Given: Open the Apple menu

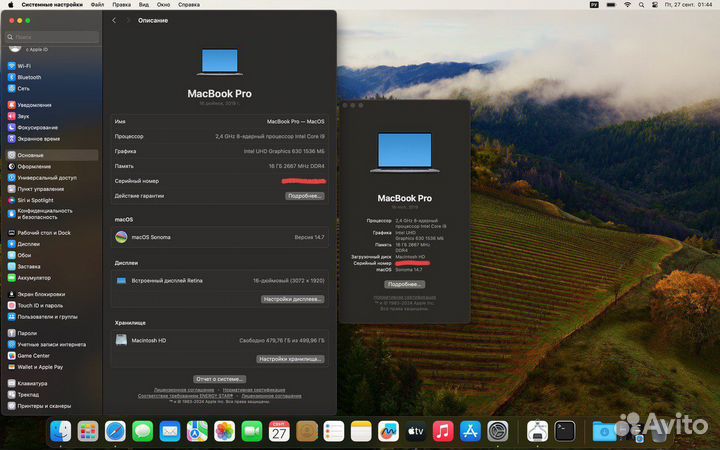Looking at the screenshot, I should (11, 5).
